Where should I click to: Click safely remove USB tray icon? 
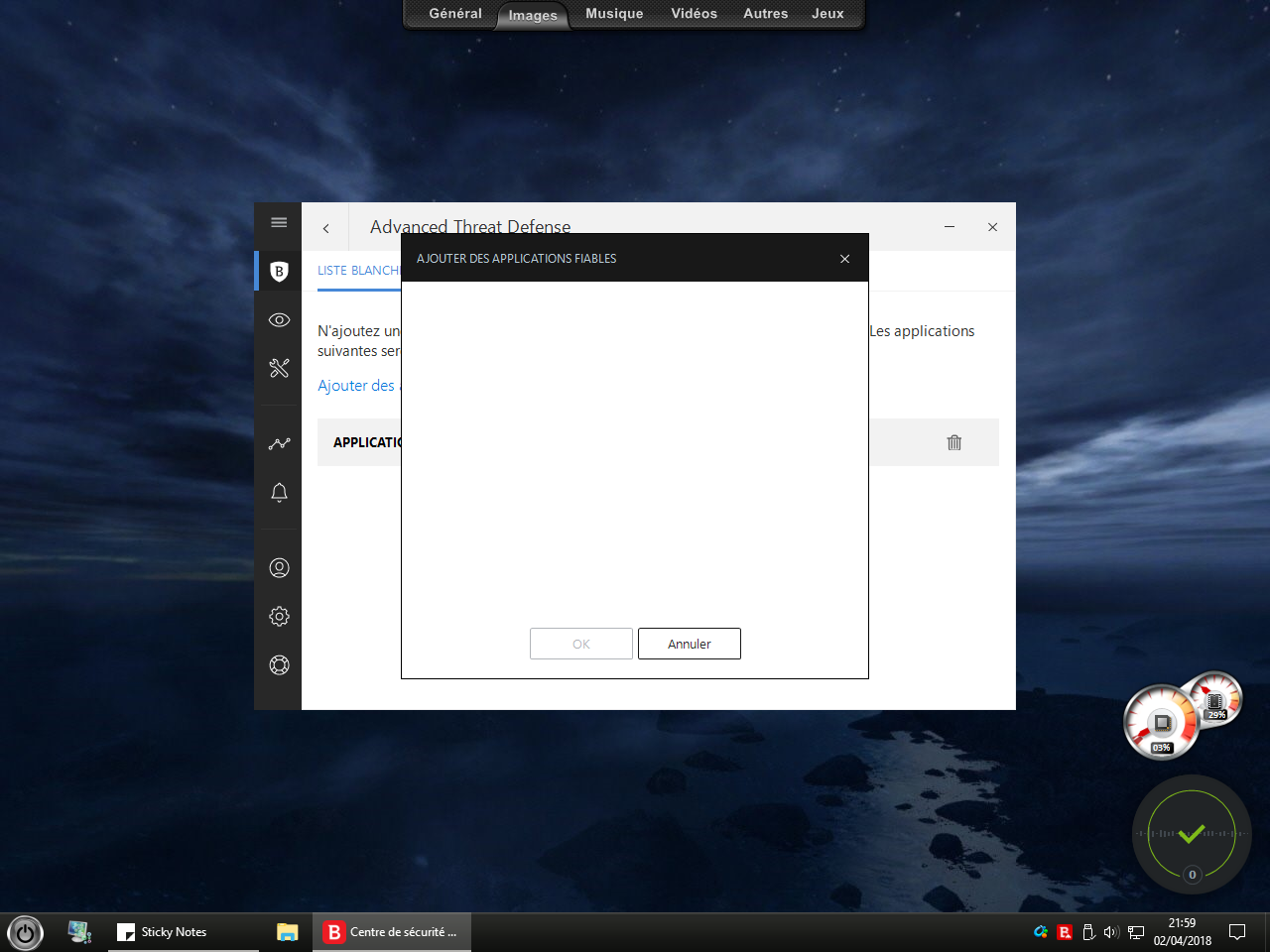1088,932
